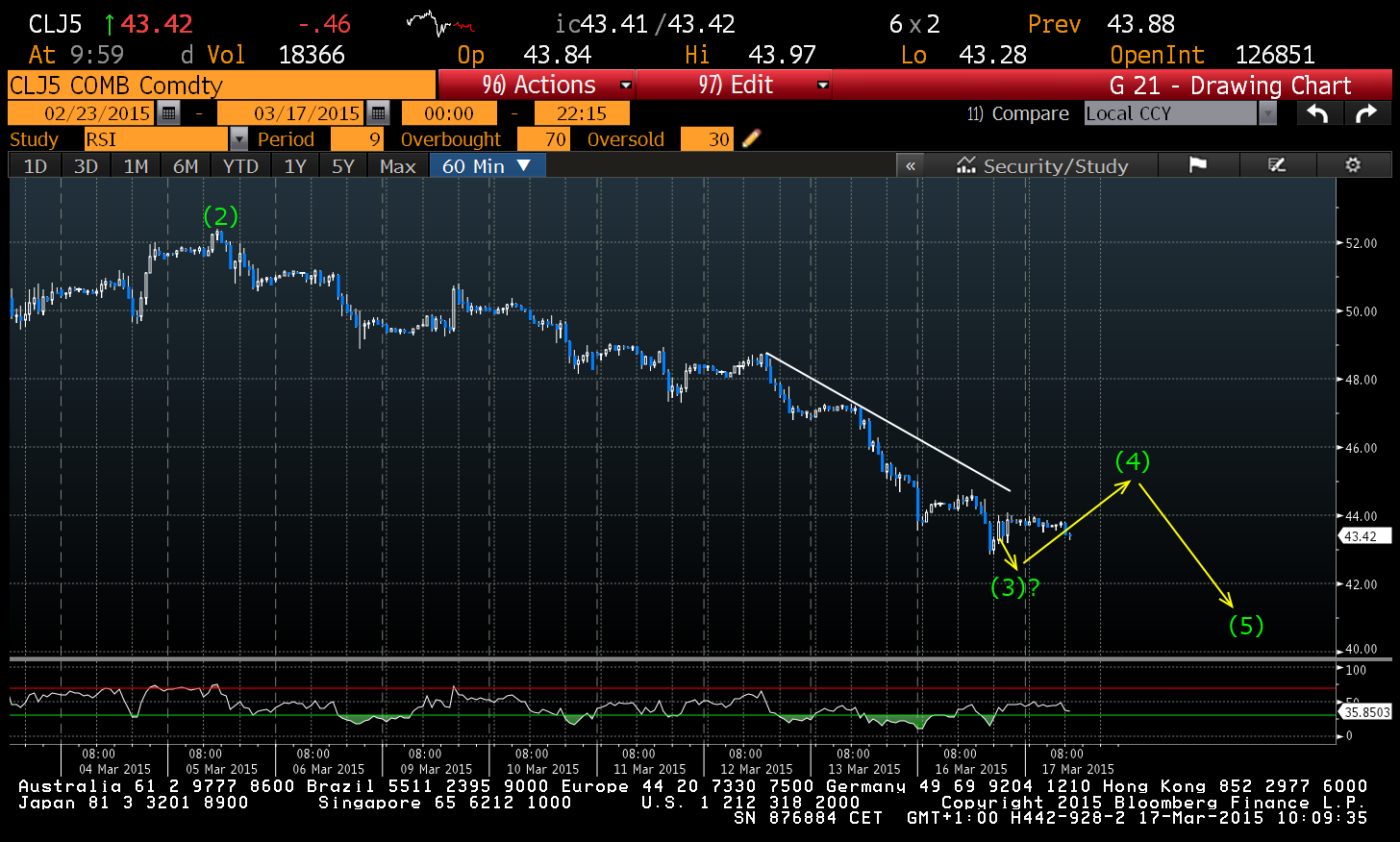
Task: Select the 1D time range tab
Action: pyautogui.click(x=36, y=166)
